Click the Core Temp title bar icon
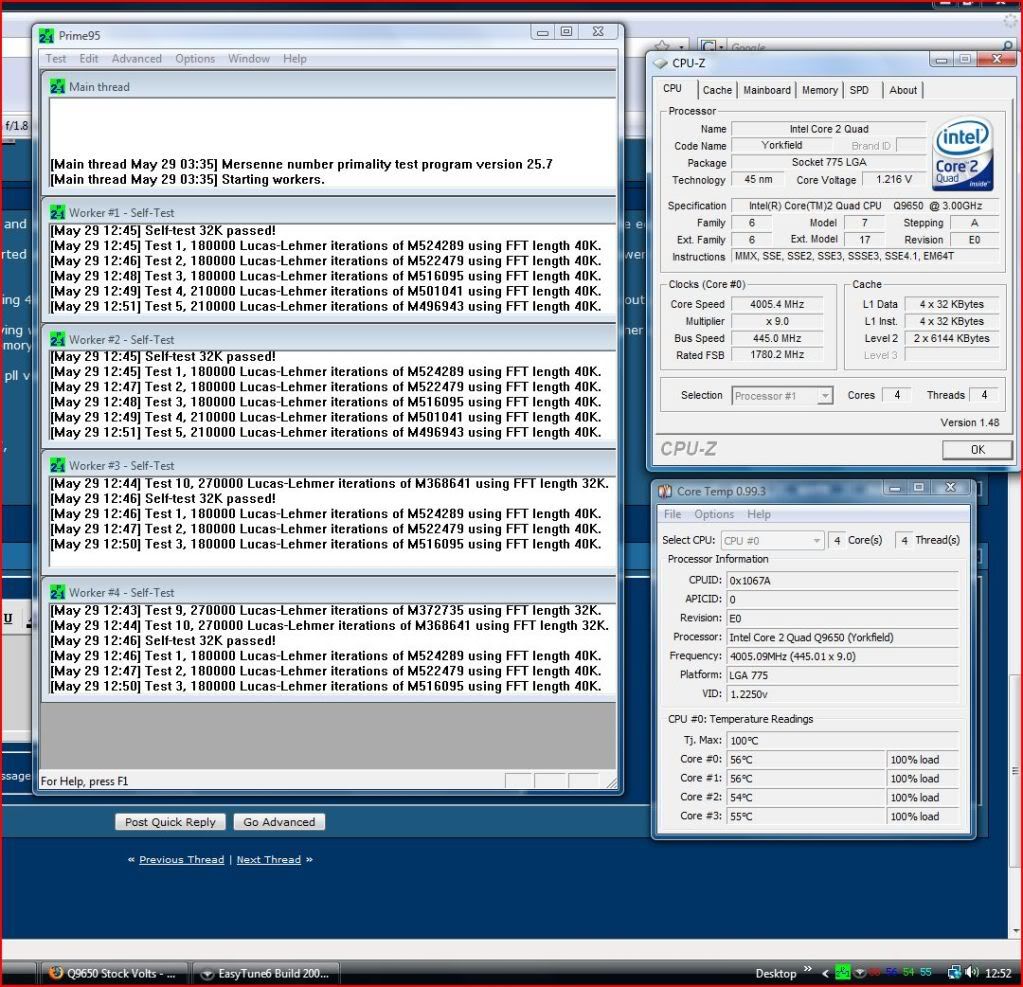 click(665, 491)
